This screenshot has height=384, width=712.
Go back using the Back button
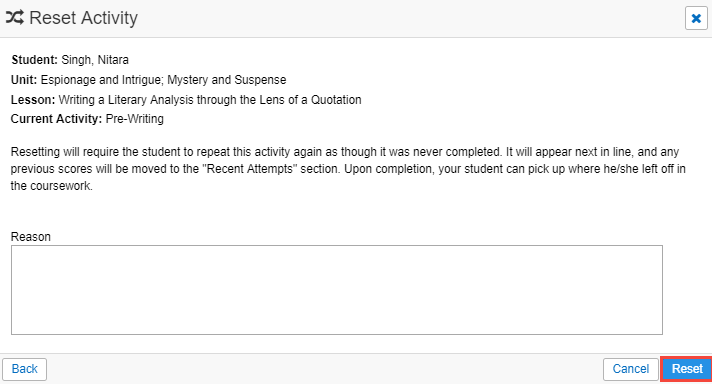coord(25,369)
